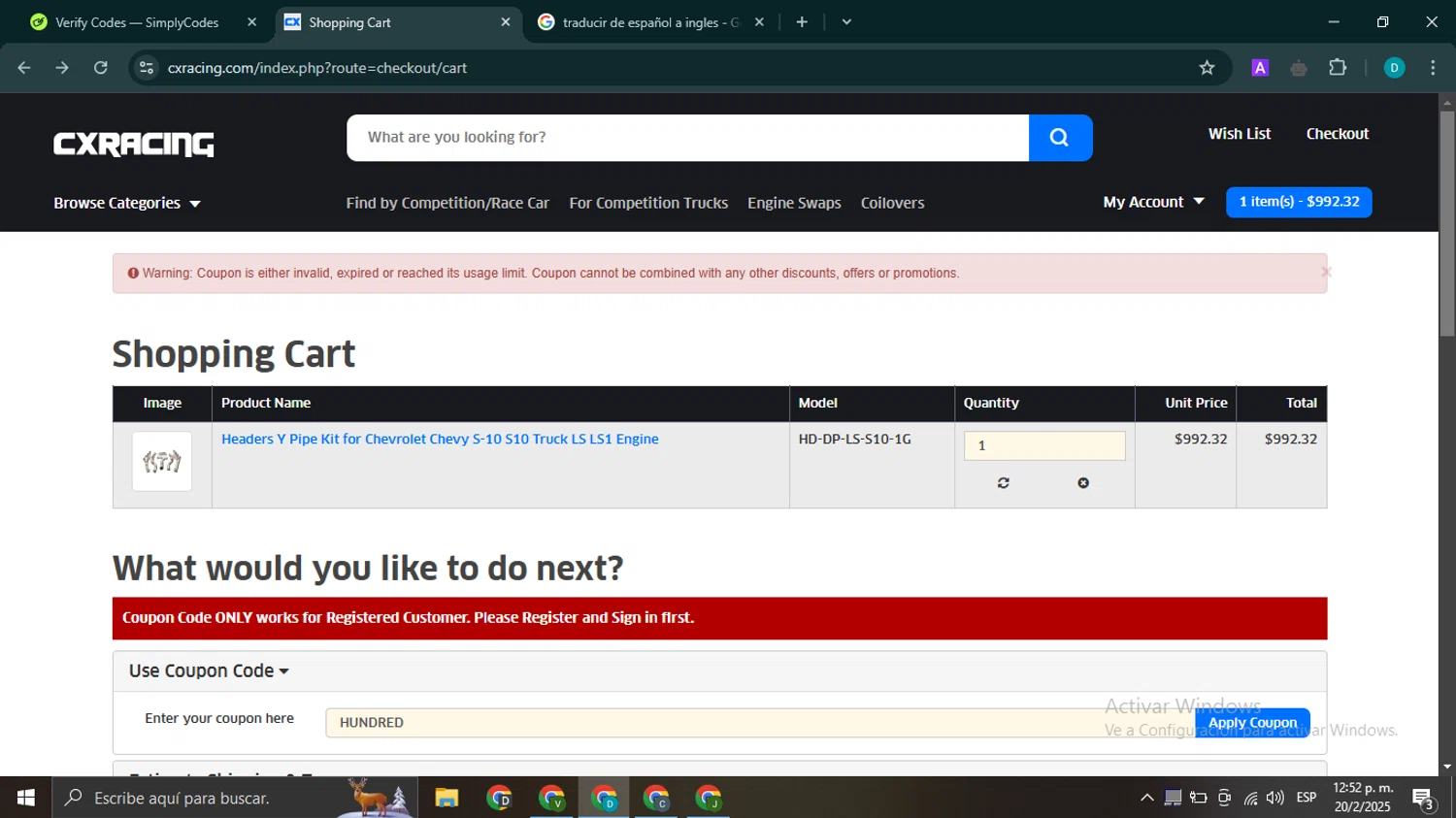Click the battery icon in the tray
The image size is (1456, 818).
click(1199, 798)
